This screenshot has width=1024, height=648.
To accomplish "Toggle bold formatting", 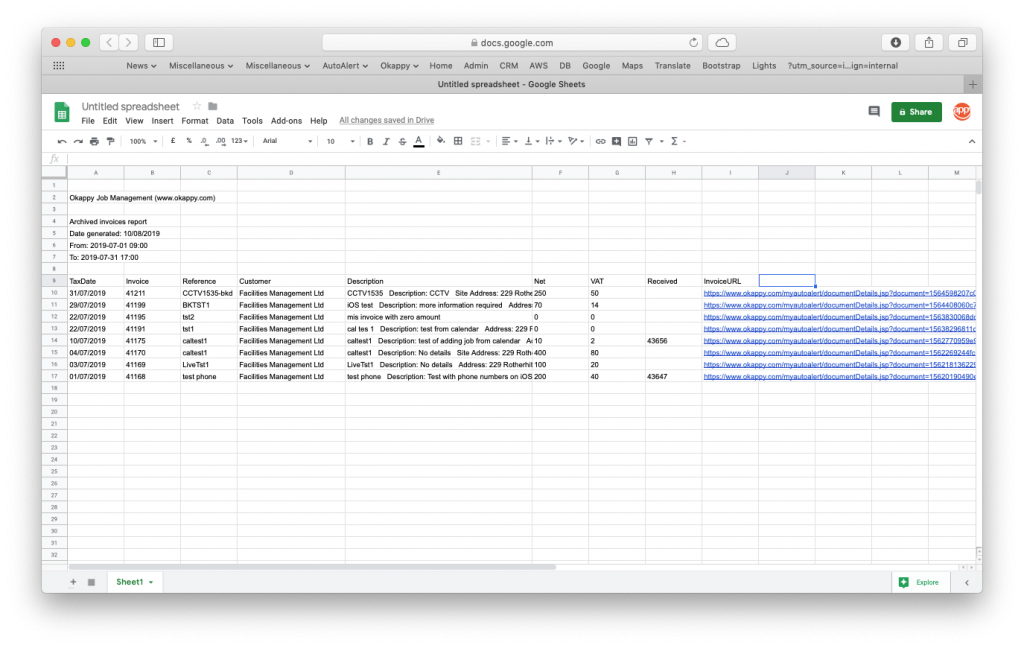I will (370, 141).
